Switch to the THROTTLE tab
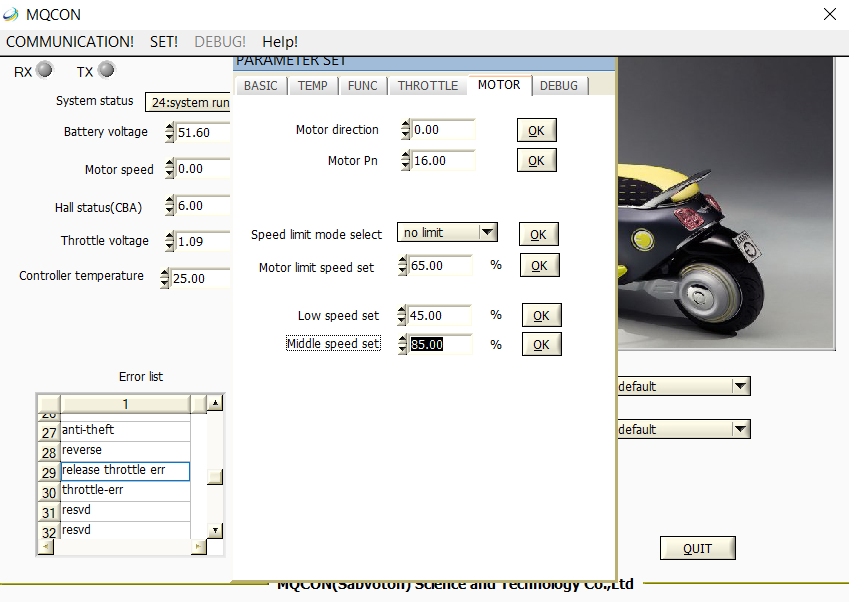The image size is (858, 609). pos(428,86)
